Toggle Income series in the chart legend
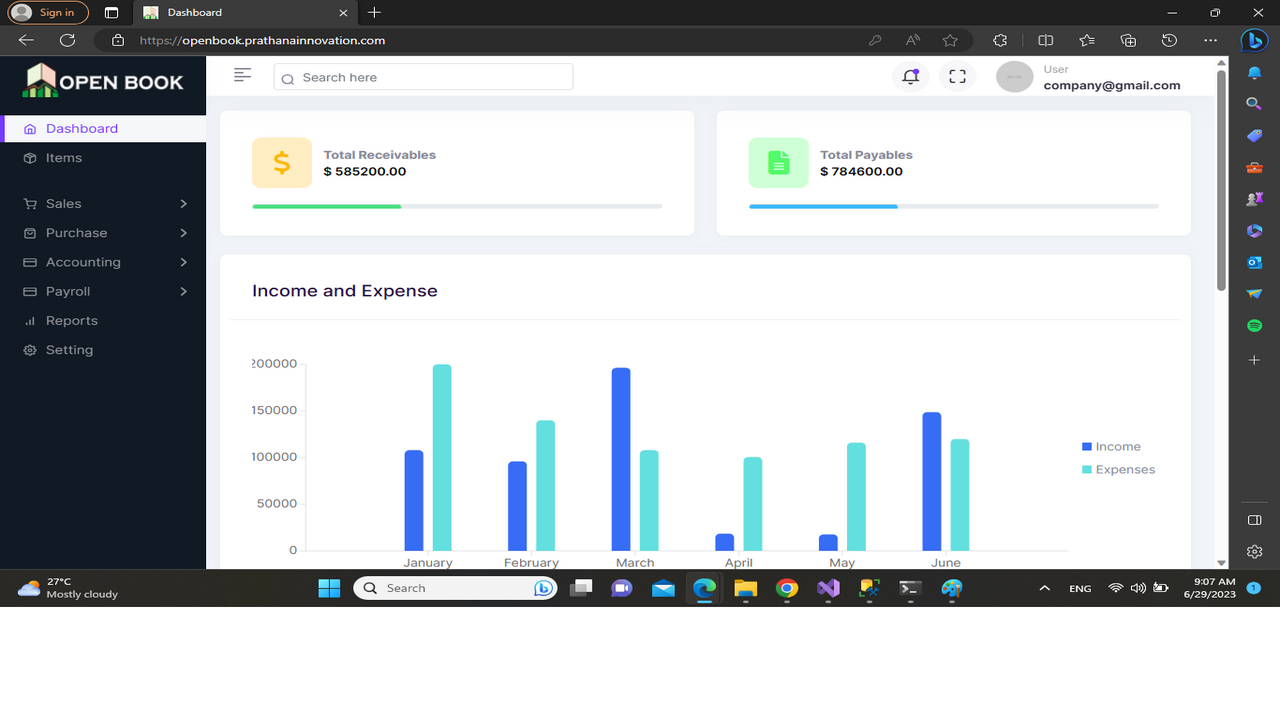 pos(1110,446)
